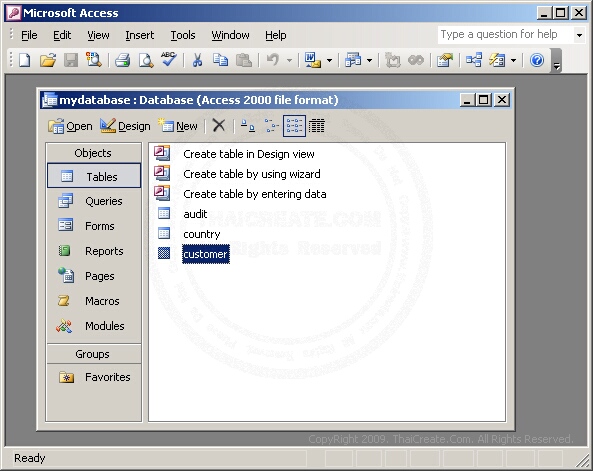Open dropdown next to New Object icon

(x=513, y=60)
